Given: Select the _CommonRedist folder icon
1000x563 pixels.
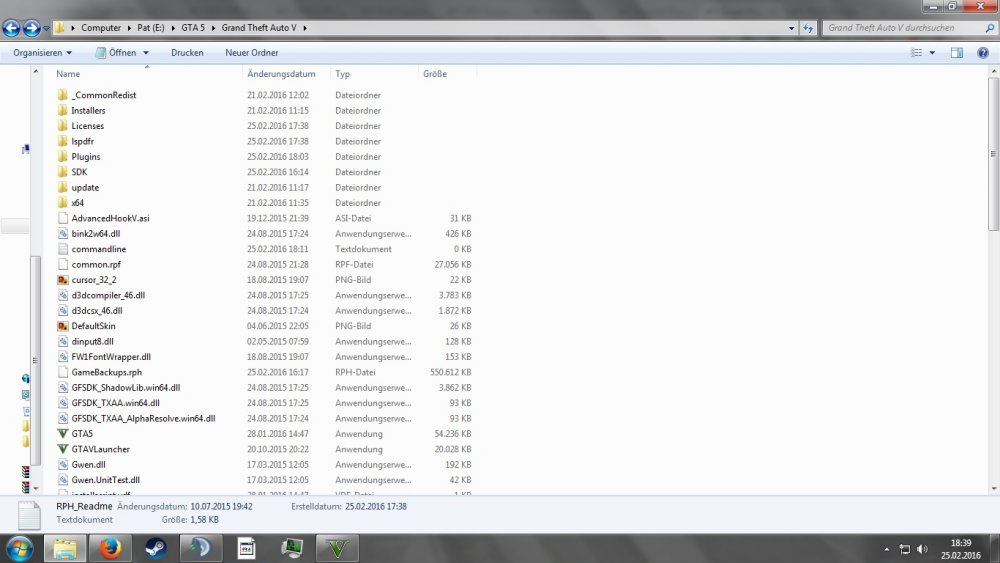Looking at the screenshot, I should point(62,95).
